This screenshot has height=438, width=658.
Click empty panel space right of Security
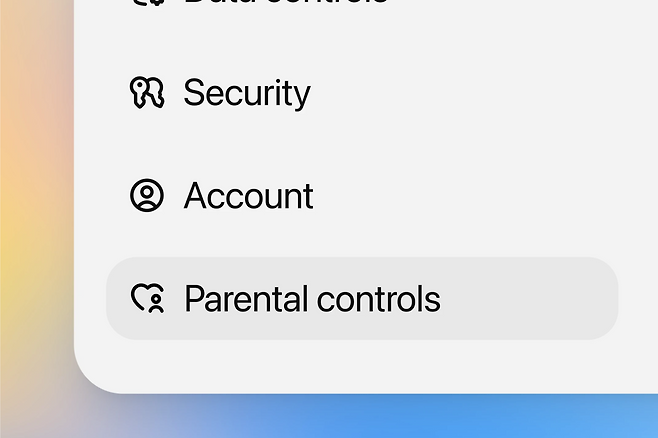coord(480,93)
